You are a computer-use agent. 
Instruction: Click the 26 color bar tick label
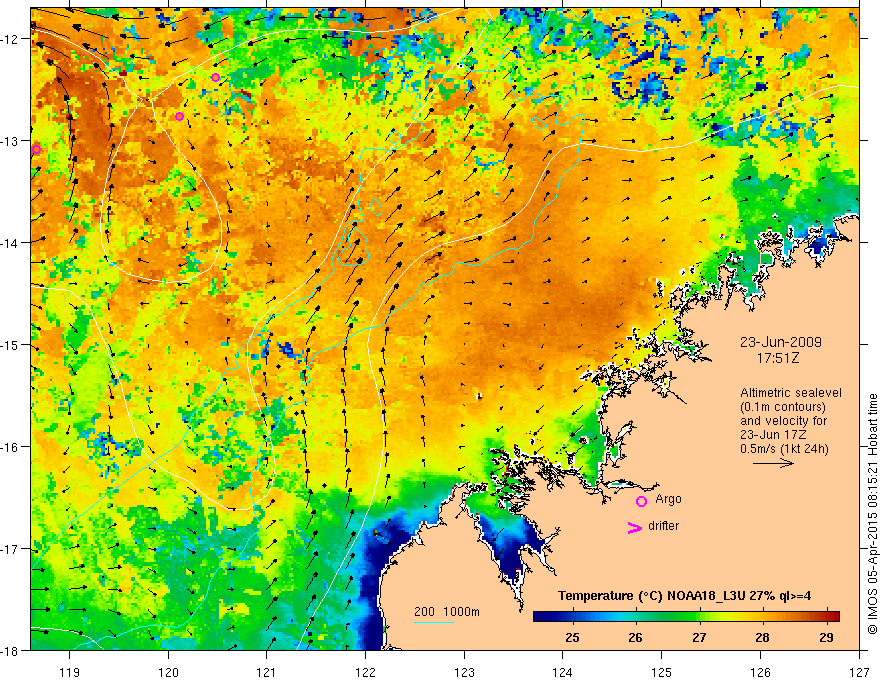(x=635, y=637)
